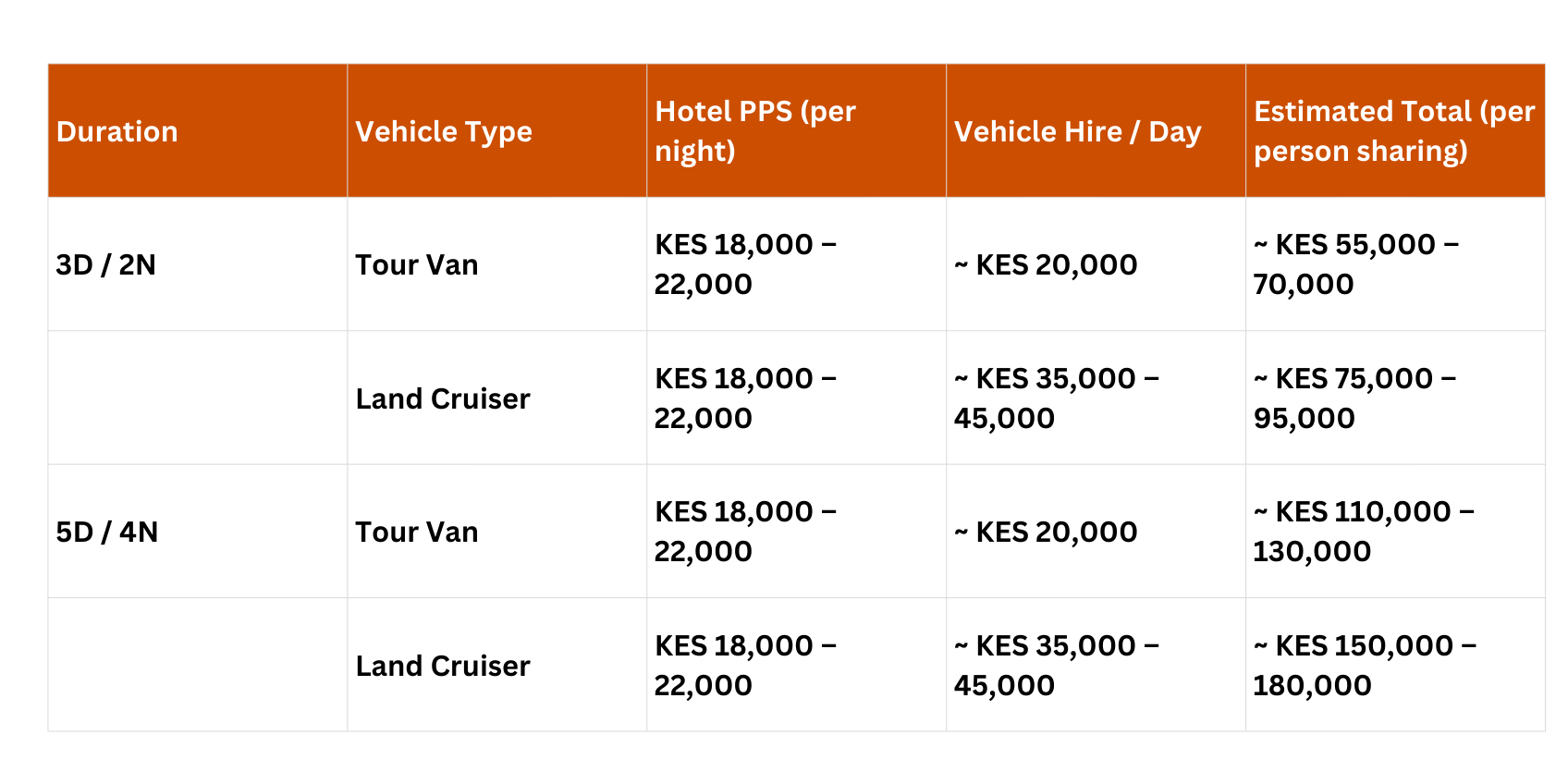Click the hotel price cell in the 3D / 2N row
1568x784 pixels.
(745, 264)
